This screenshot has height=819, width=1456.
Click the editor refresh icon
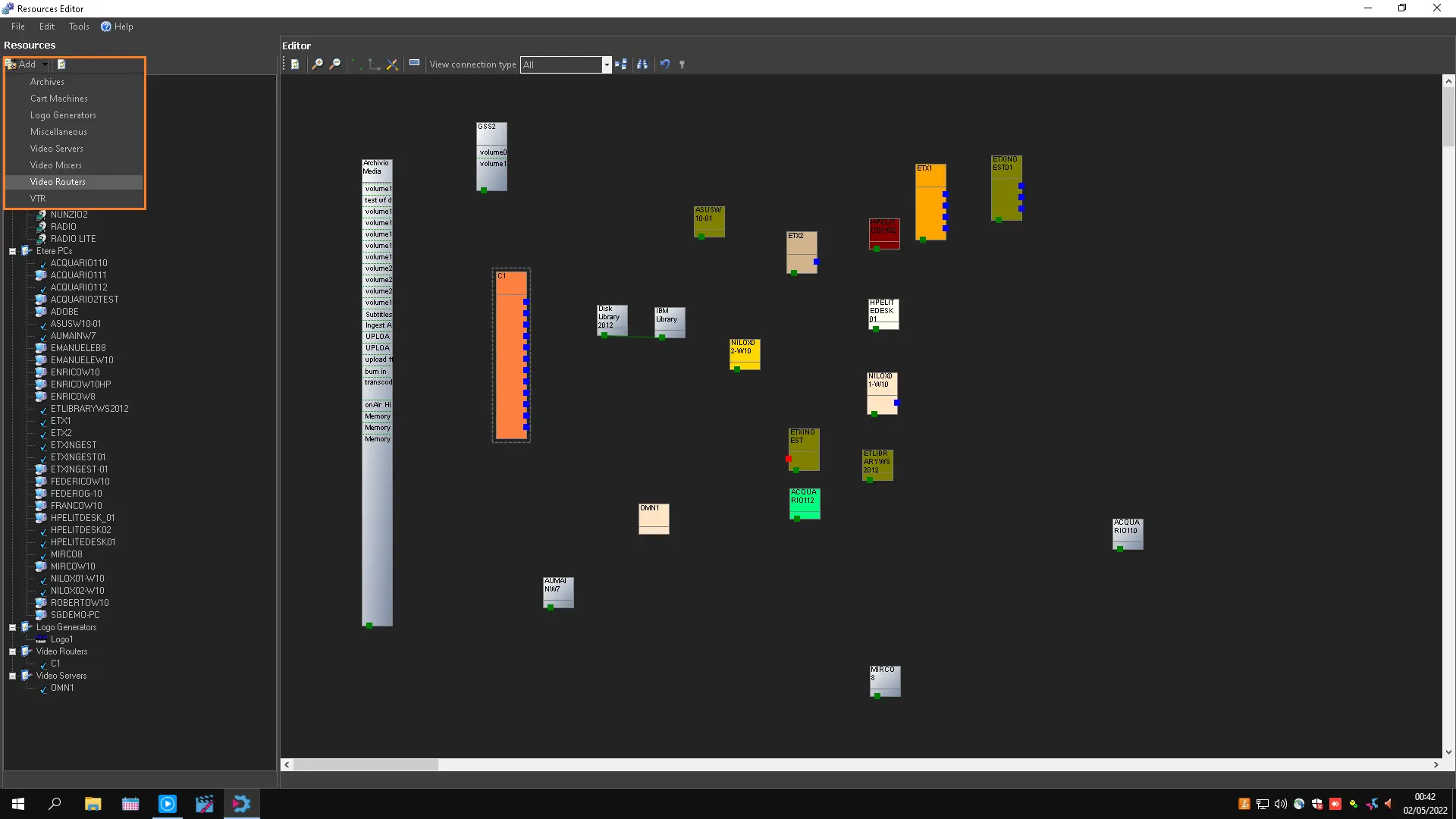coord(295,64)
